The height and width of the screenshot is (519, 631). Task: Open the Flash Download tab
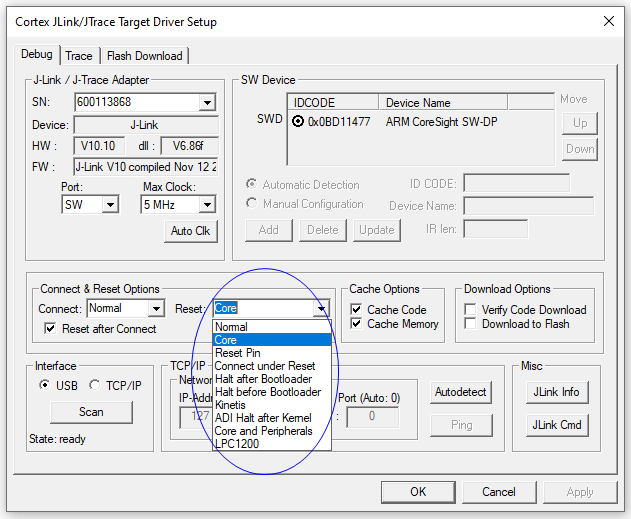(144, 56)
